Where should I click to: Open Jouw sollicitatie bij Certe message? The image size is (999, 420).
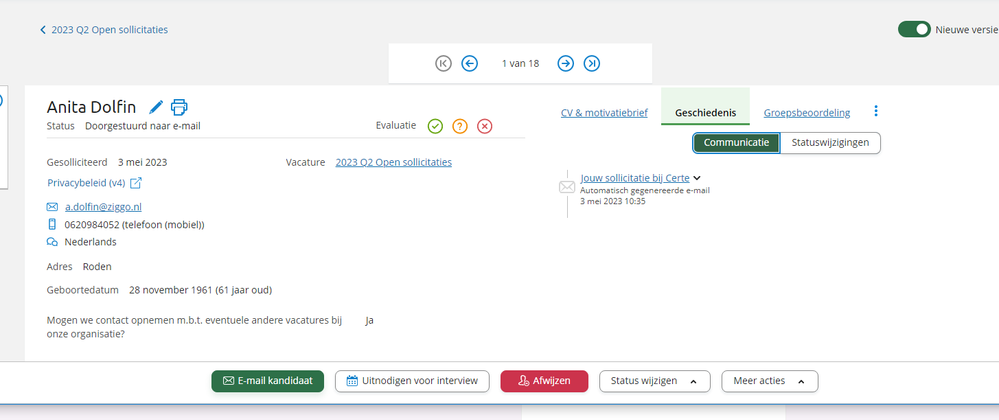click(635, 178)
